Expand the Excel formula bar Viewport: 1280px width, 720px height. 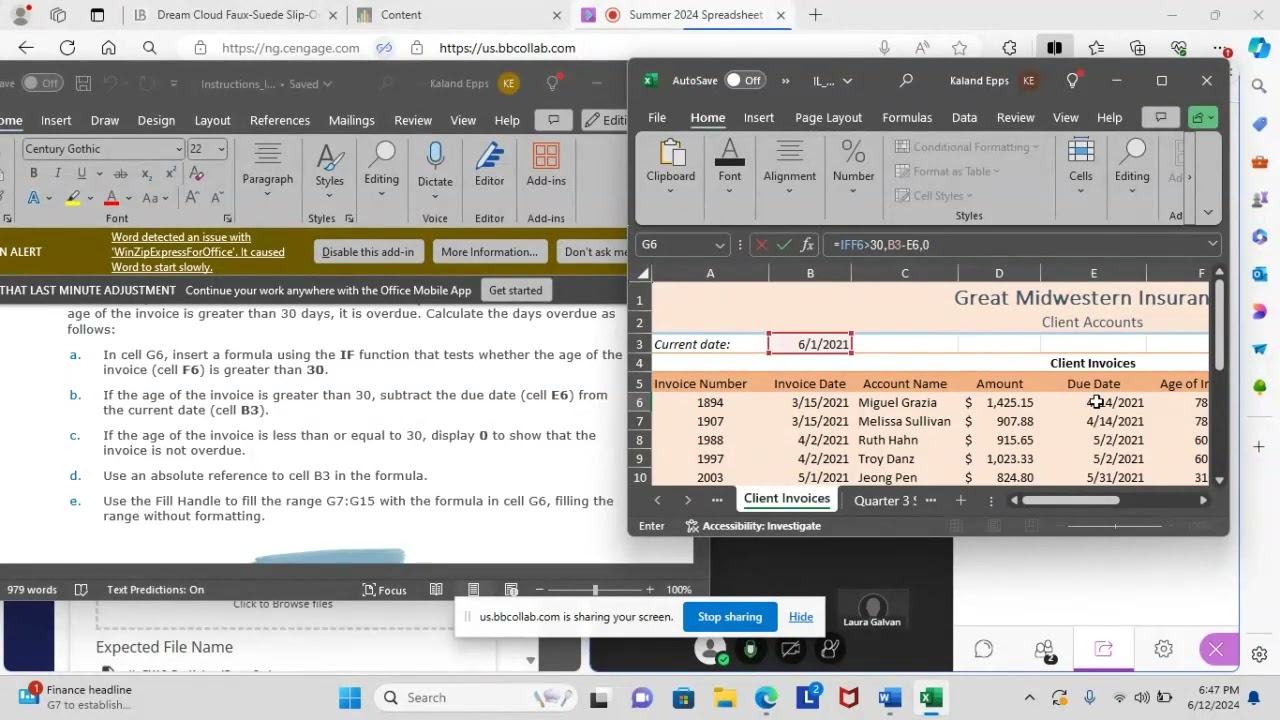pyautogui.click(x=1212, y=244)
